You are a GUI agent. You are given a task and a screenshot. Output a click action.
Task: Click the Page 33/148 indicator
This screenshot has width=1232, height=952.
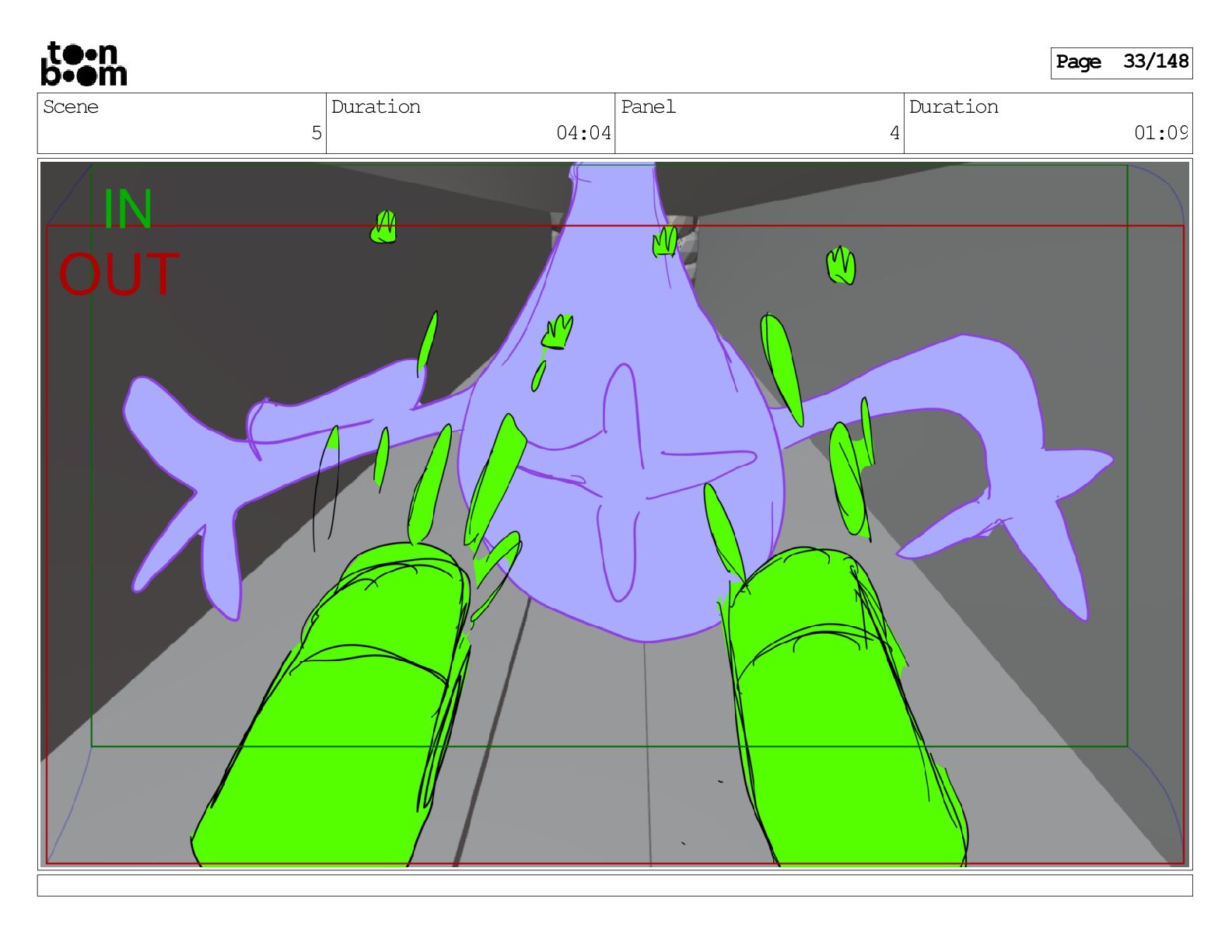(1121, 62)
